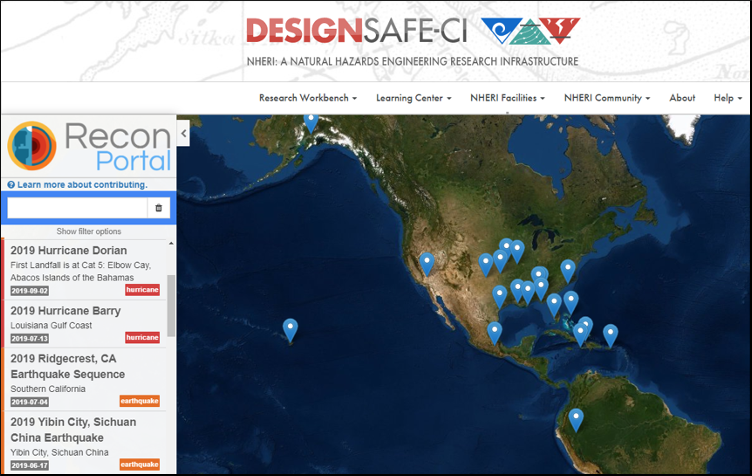This screenshot has height=476, width=752.
Task: Select the 2019 Hurricane Dorian event
Action: [85, 269]
